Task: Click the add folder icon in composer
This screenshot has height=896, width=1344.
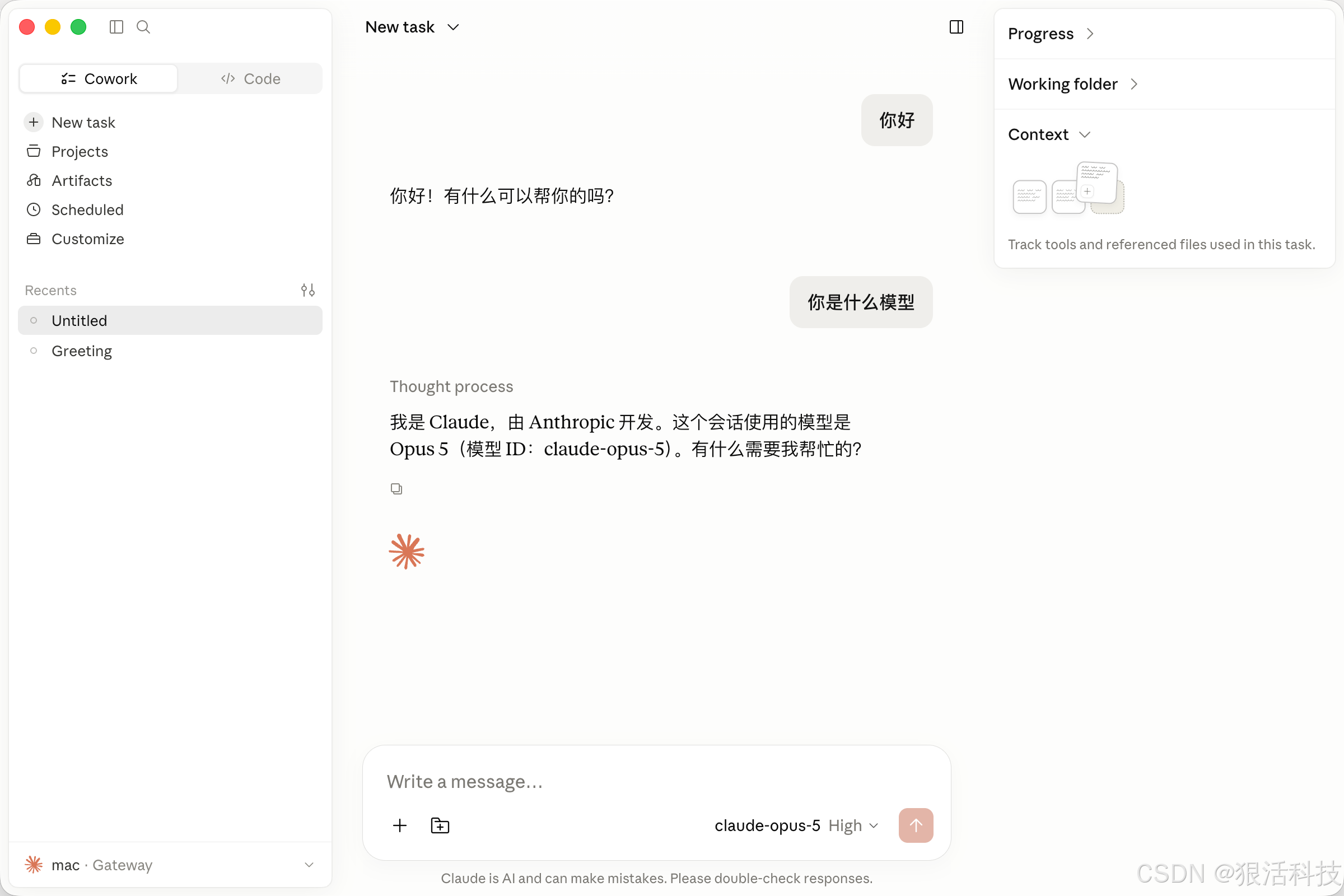Action: click(440, 825)
